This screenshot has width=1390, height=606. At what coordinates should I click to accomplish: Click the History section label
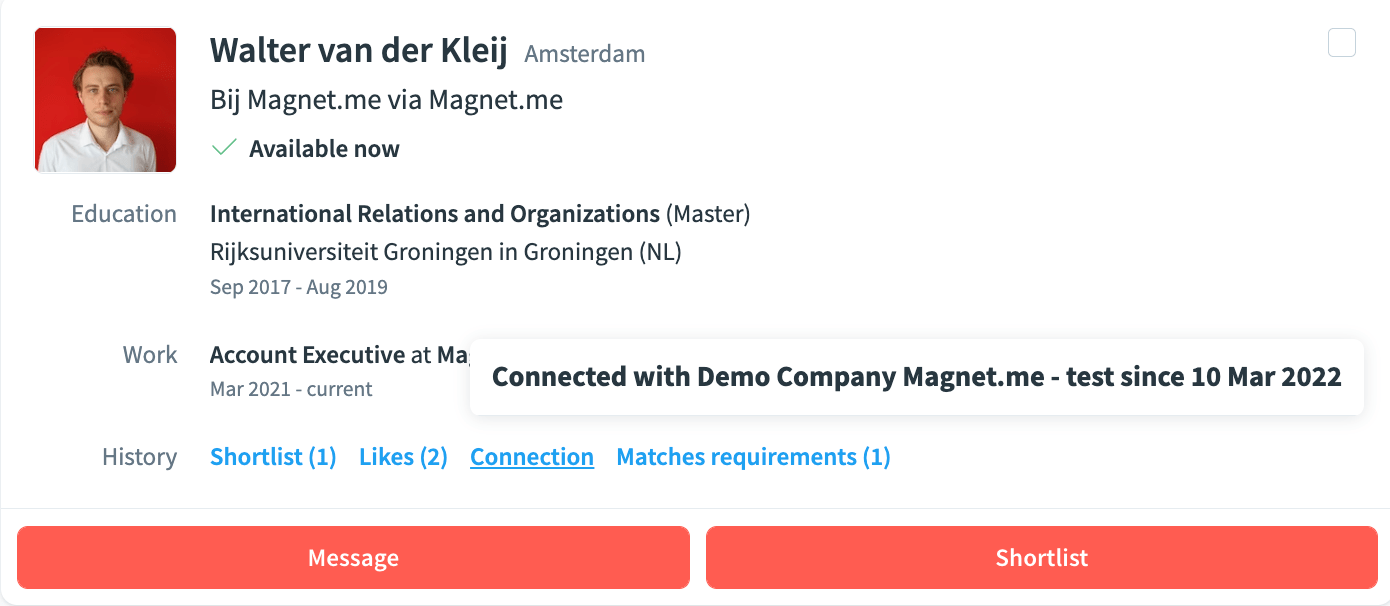139,457
